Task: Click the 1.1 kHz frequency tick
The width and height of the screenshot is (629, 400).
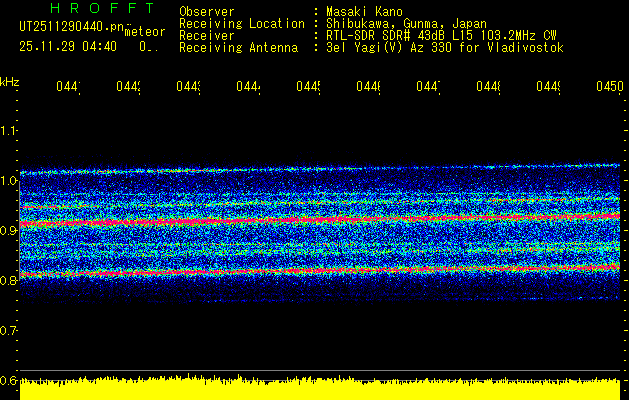Action: [9, 131]
